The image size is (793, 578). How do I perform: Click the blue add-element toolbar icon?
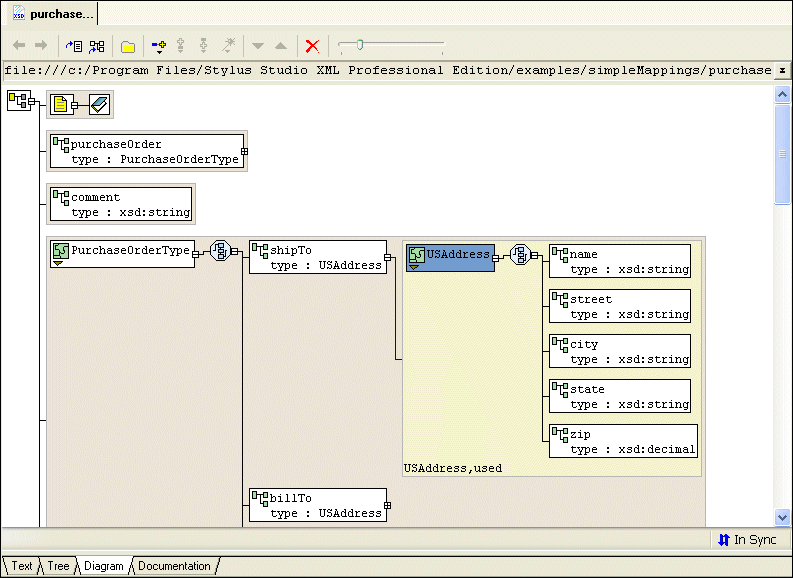coord(158,46)
